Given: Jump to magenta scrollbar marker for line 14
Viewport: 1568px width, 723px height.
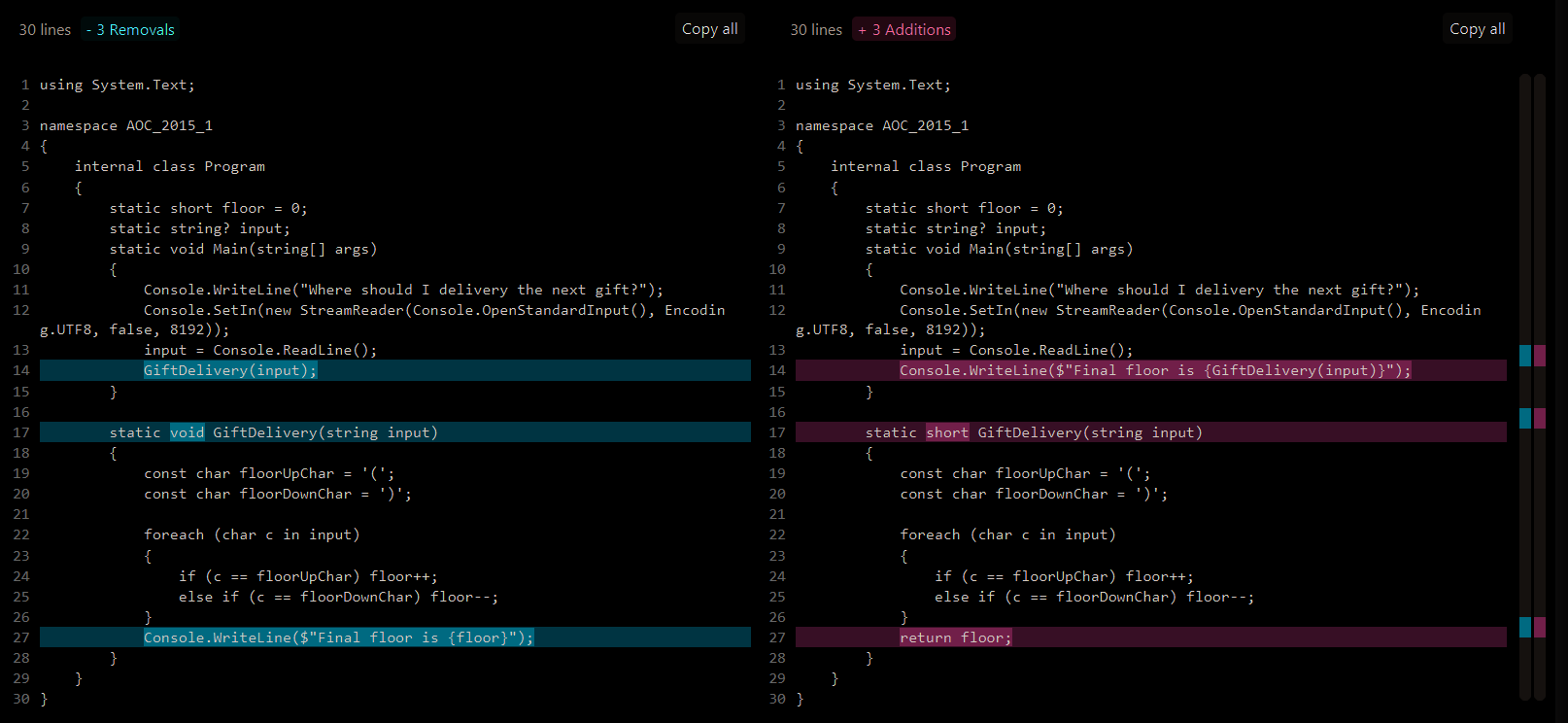Looking at the screenshot, I should click(1540, 356).
